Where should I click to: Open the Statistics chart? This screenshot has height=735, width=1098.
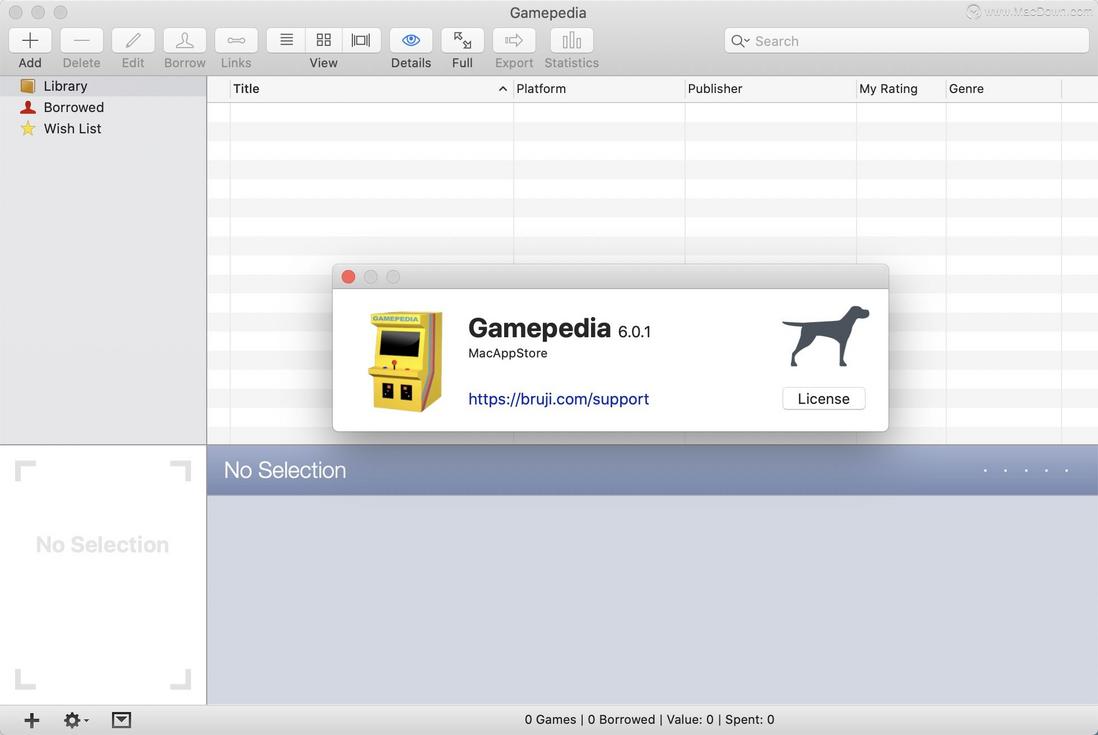click(571, 41)
